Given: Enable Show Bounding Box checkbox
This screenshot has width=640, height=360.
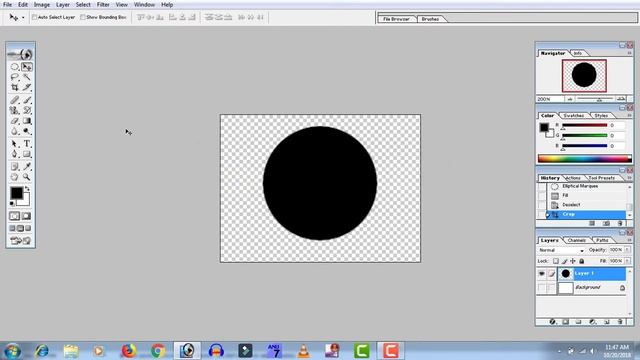Looking at the screenshot, I should [x=83, y=17].
